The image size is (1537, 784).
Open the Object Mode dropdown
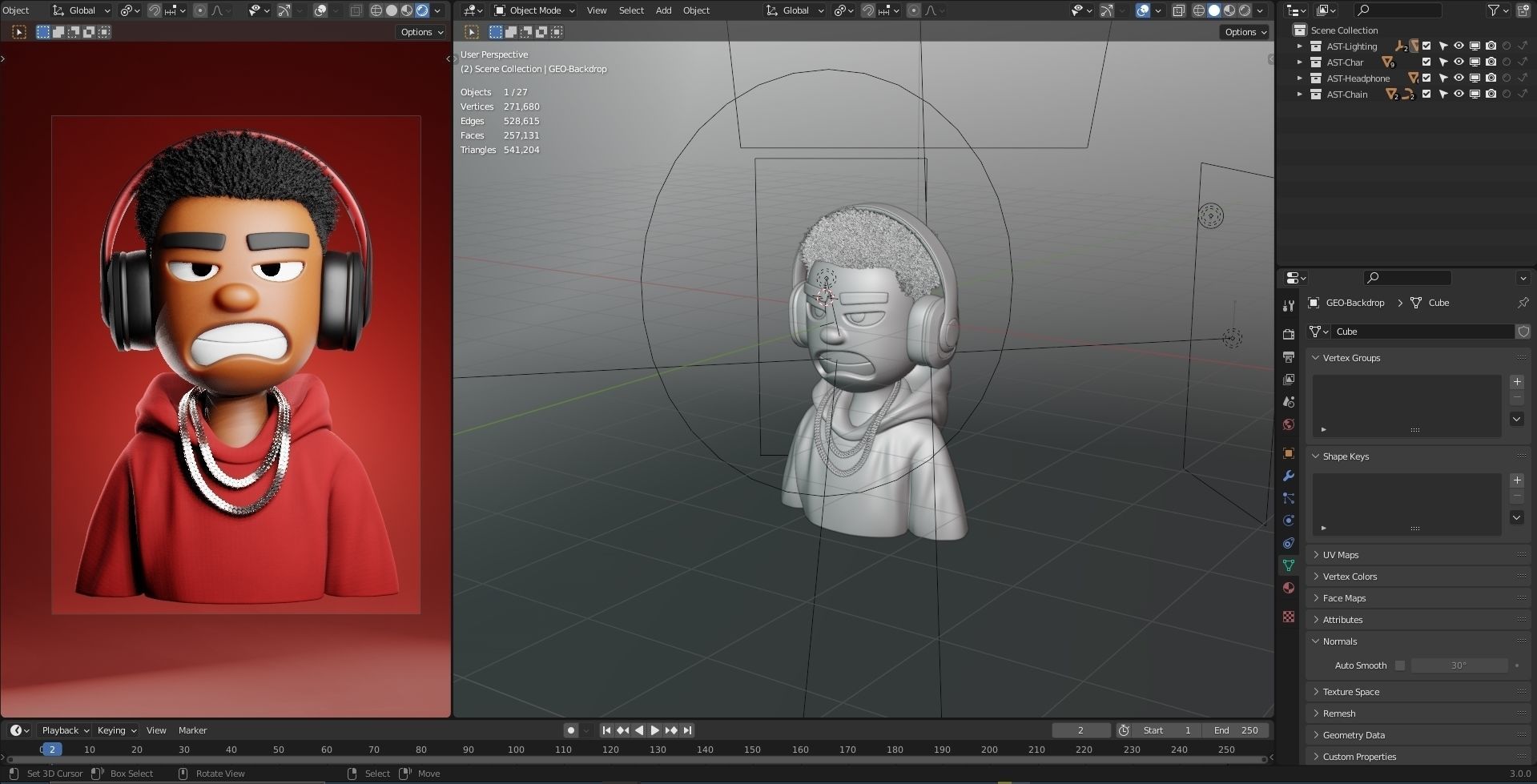tap(534, 10)
